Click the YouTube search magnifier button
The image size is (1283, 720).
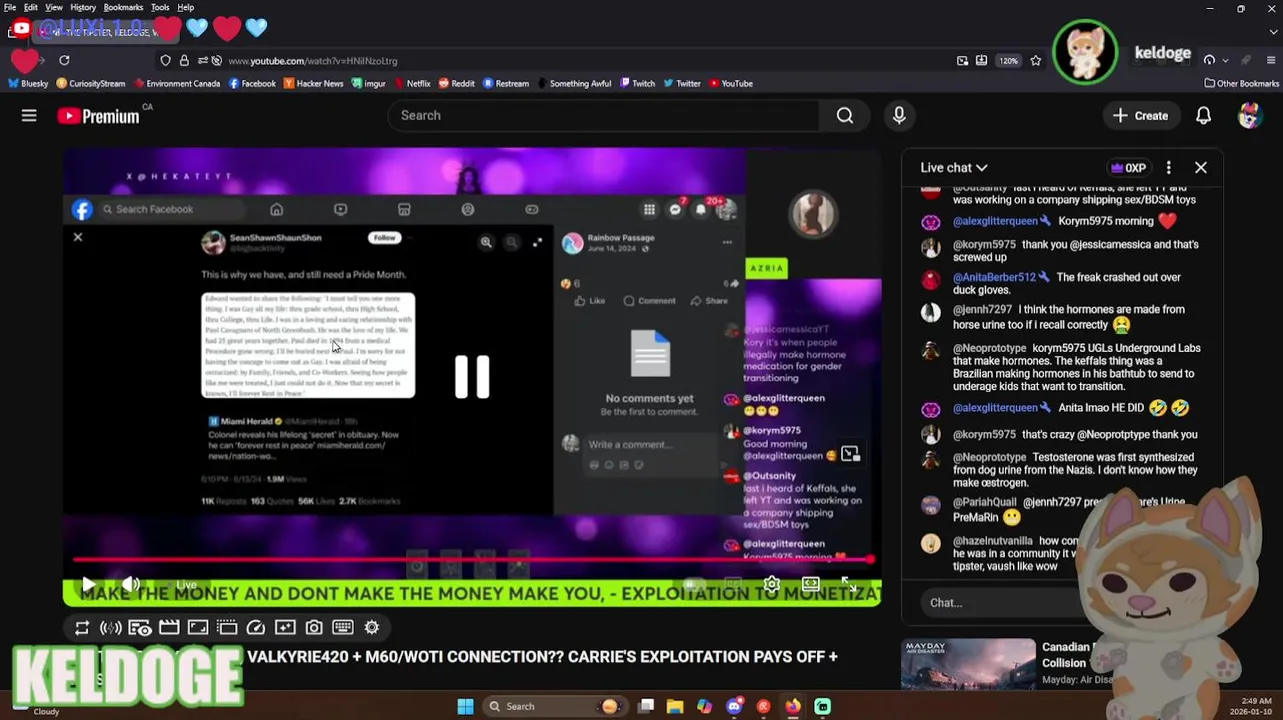coord(845,116)
